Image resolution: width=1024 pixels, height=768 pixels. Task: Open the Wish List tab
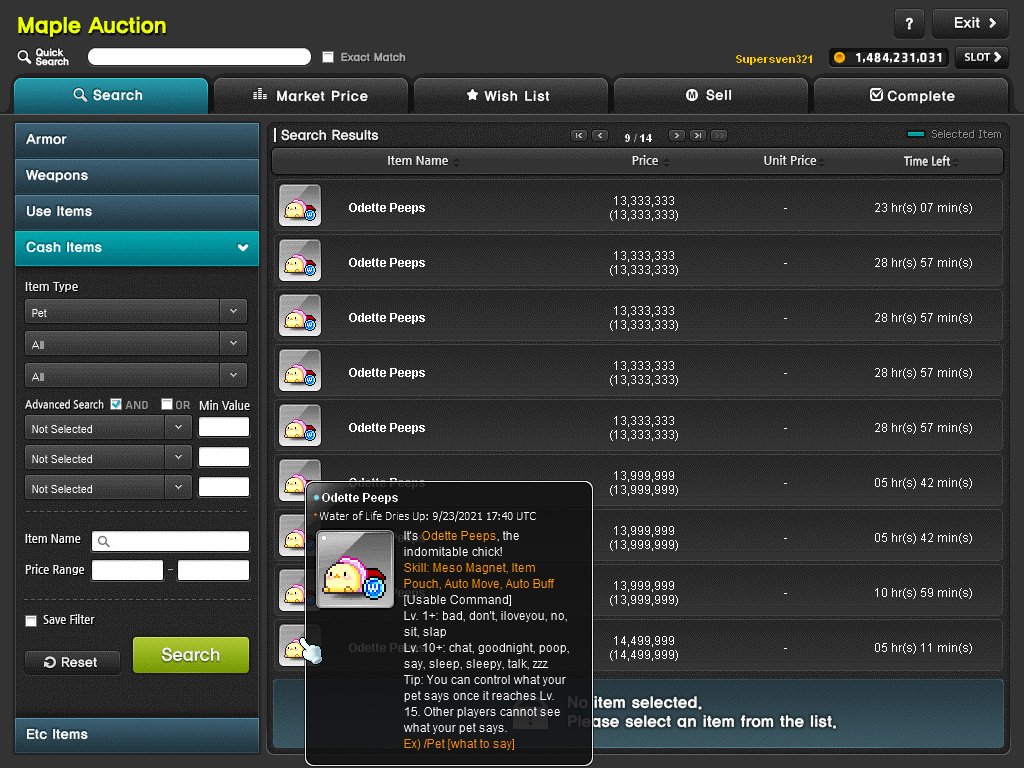click(x=511, y=95)
